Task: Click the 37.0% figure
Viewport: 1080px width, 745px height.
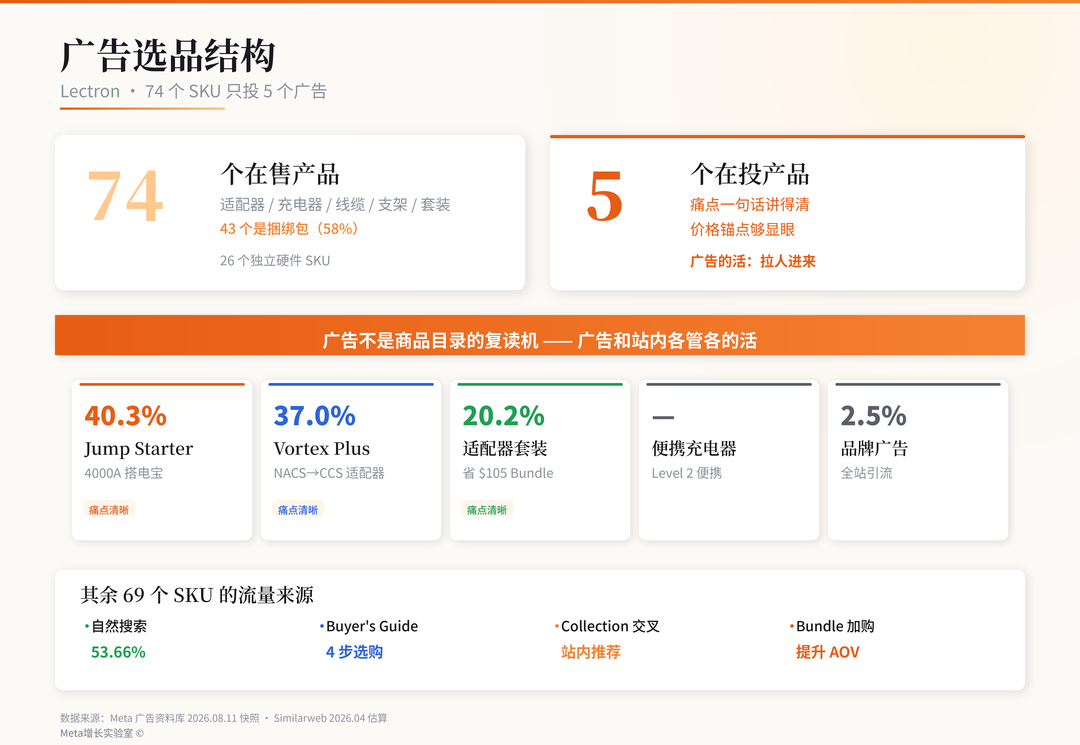Action: click(x=315, y=416)
